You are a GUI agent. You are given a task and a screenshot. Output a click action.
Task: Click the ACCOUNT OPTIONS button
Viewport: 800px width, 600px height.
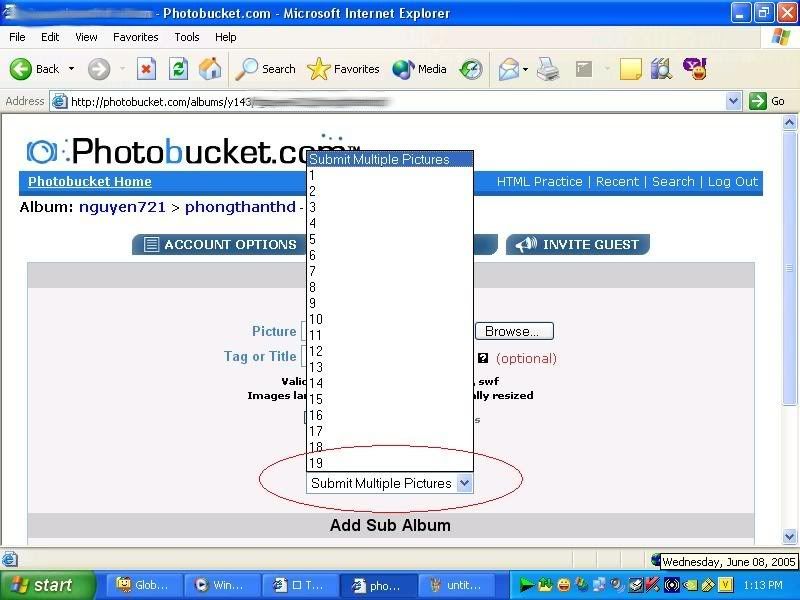pyautogui.click(x=219, y=244)
